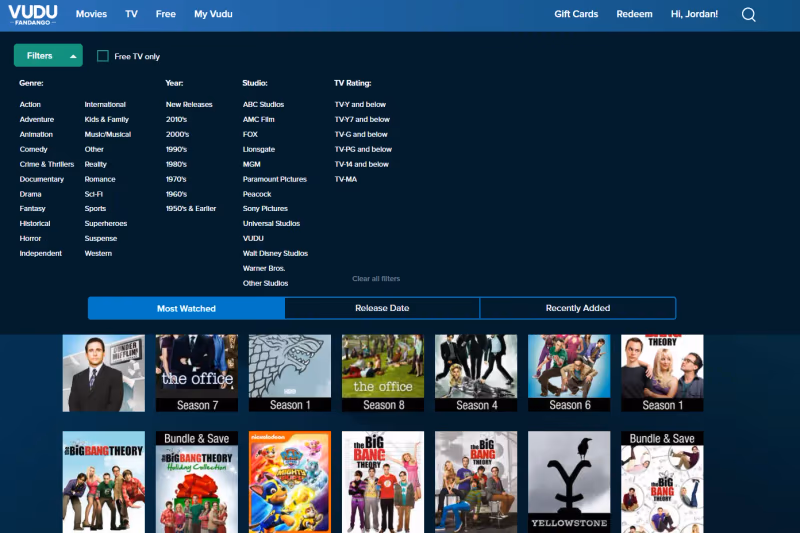The image size is (800, 533).
Task: Go to Vudu Fandango home logo
Action: (33, 14)
